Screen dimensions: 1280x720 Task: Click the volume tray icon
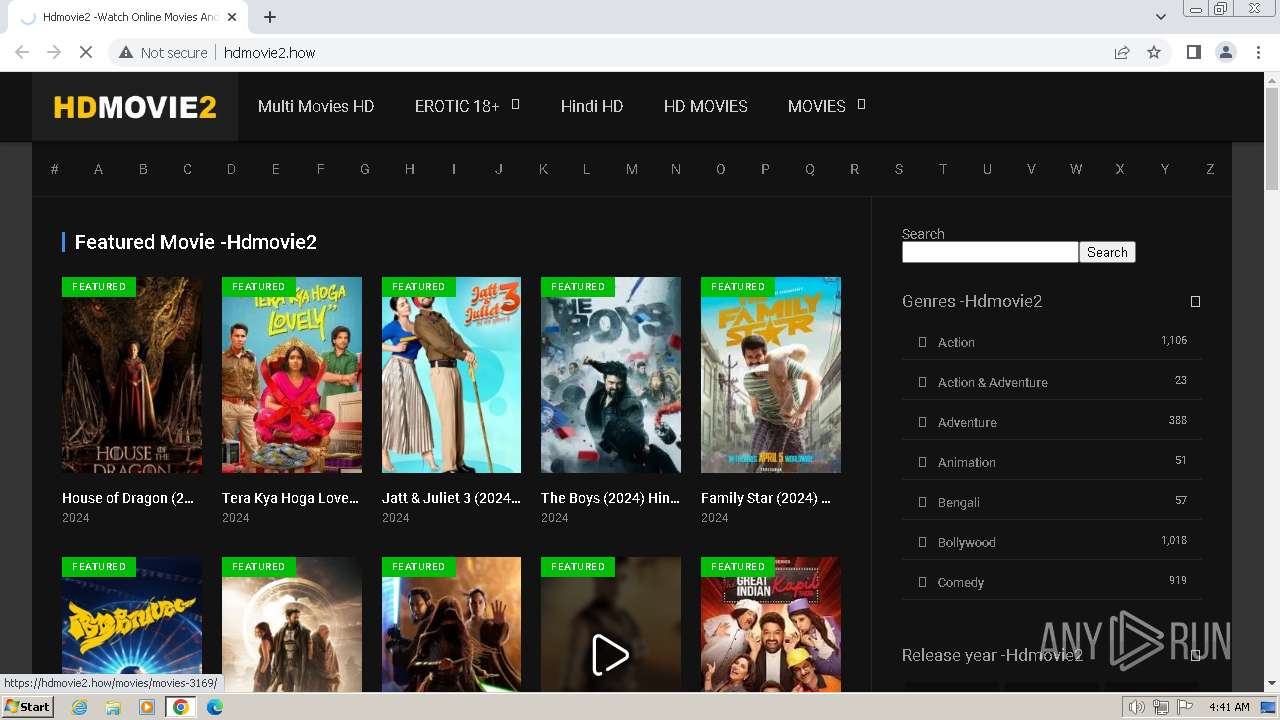[1137, 707]
